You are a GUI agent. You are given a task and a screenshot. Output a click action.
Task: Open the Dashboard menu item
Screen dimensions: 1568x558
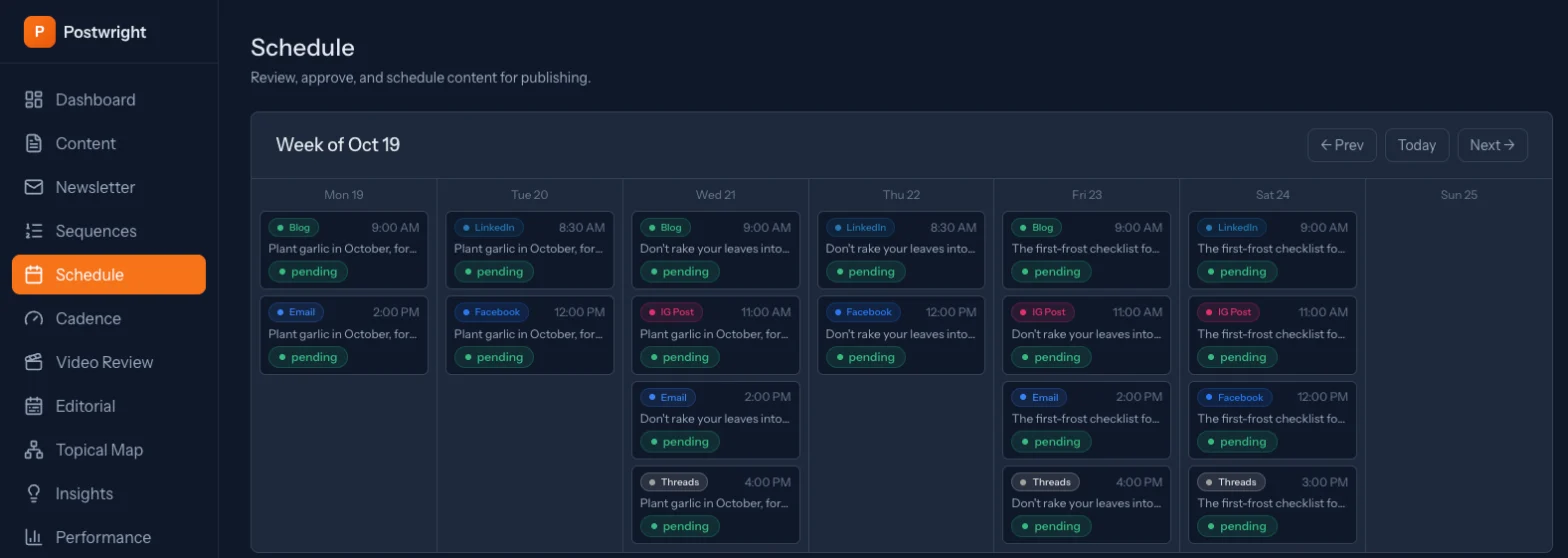(x=109, y=100)
